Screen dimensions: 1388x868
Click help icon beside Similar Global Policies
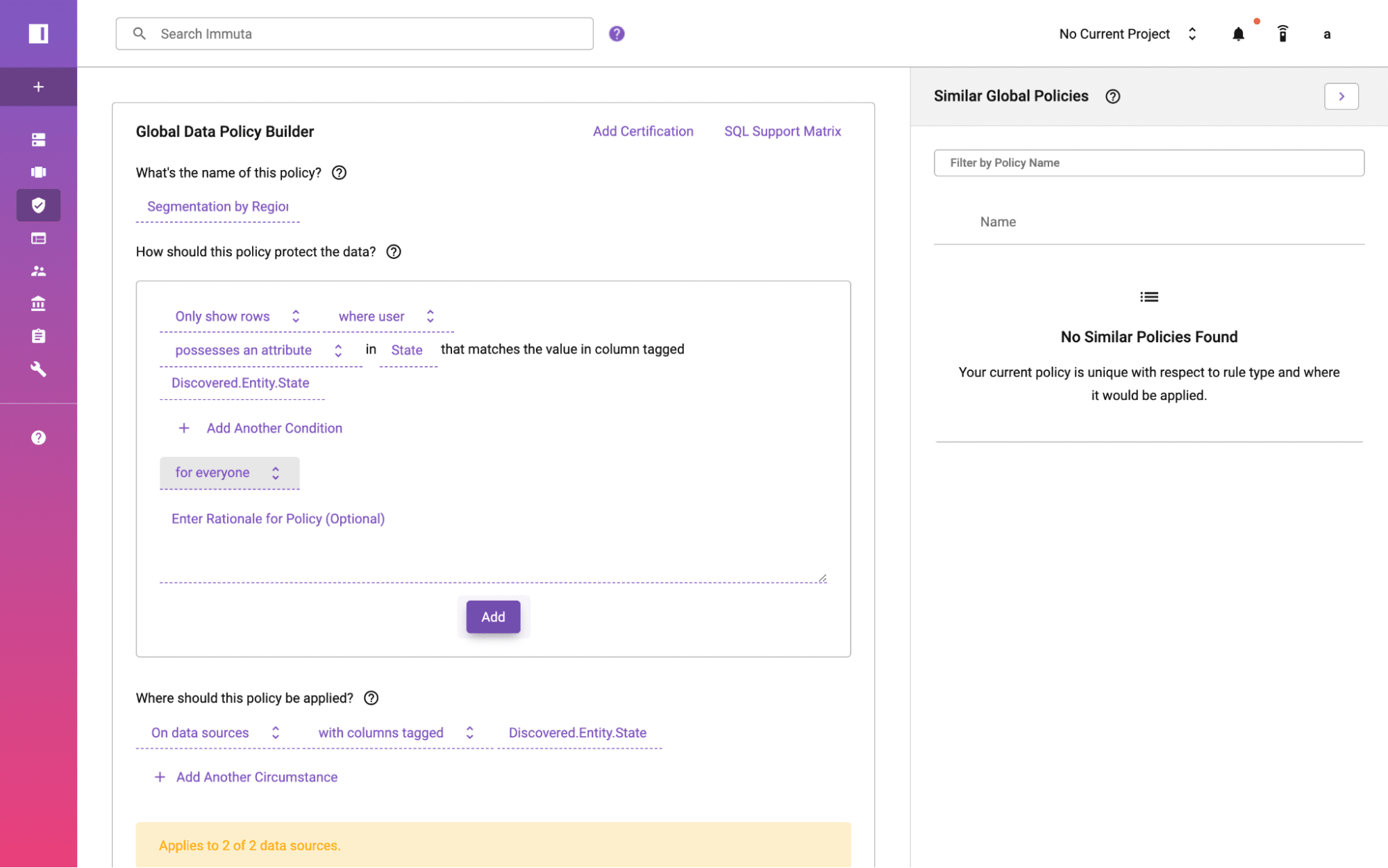(1113, 97)
